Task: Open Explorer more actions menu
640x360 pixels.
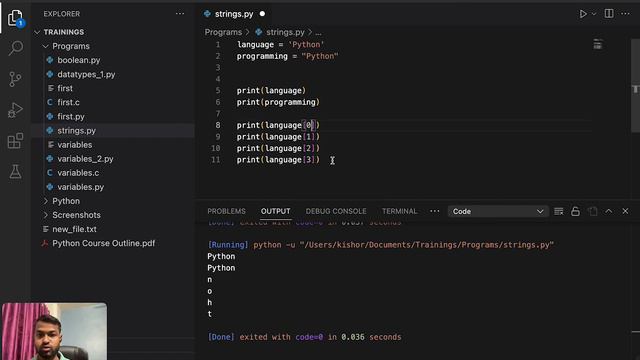Action: [x=180, y=14]
